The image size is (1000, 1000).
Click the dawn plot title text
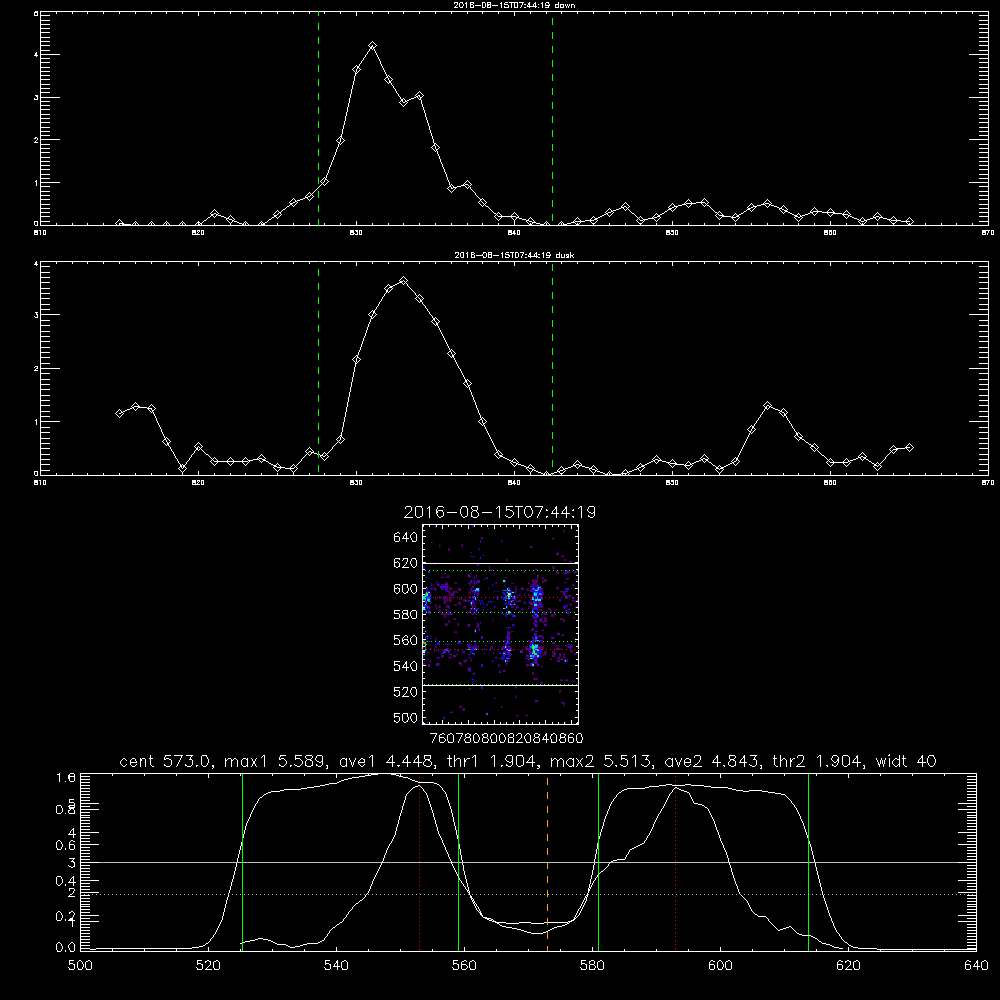click(514, 5)
